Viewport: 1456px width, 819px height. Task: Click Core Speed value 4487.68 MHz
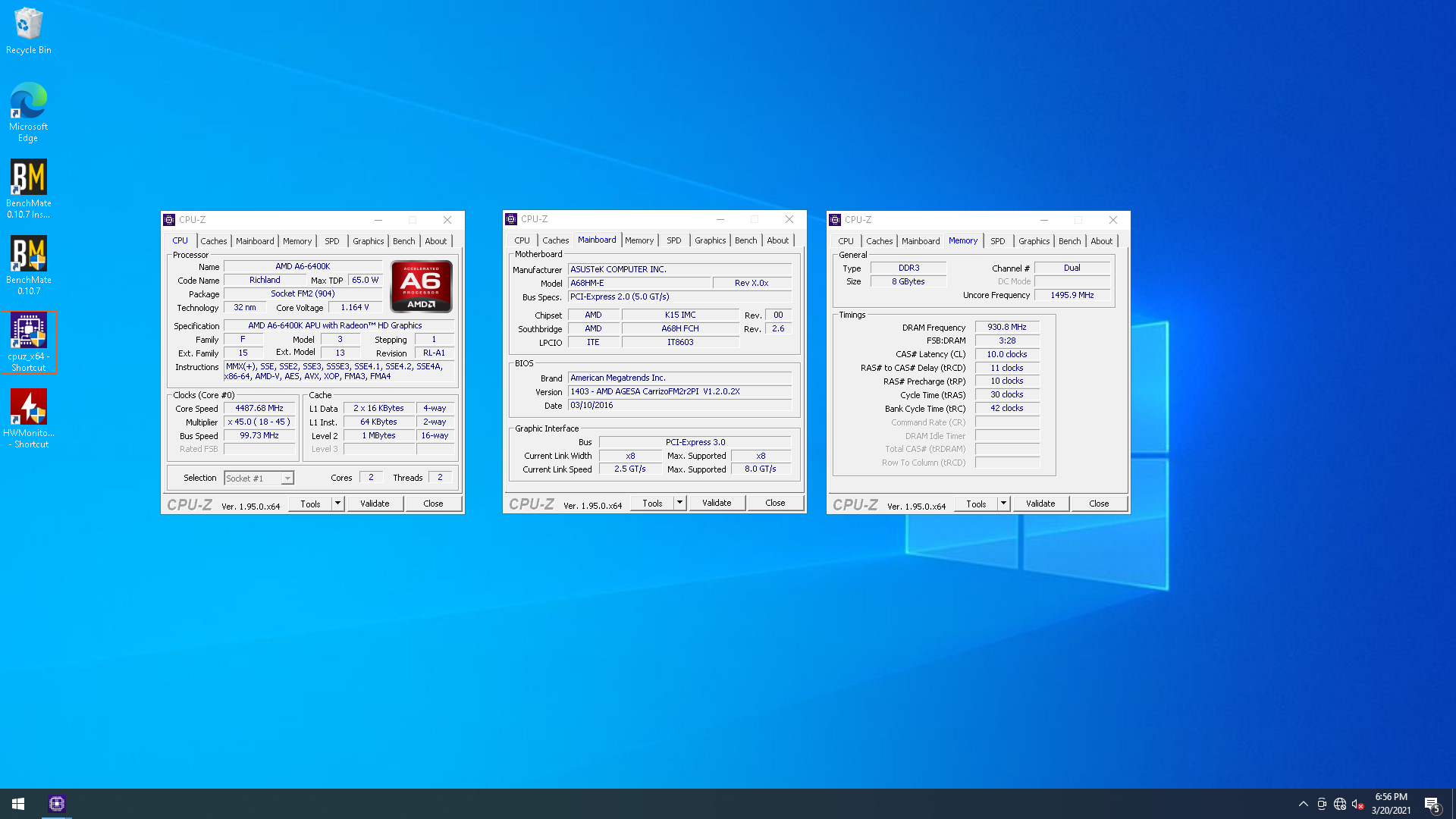point(259,409)
